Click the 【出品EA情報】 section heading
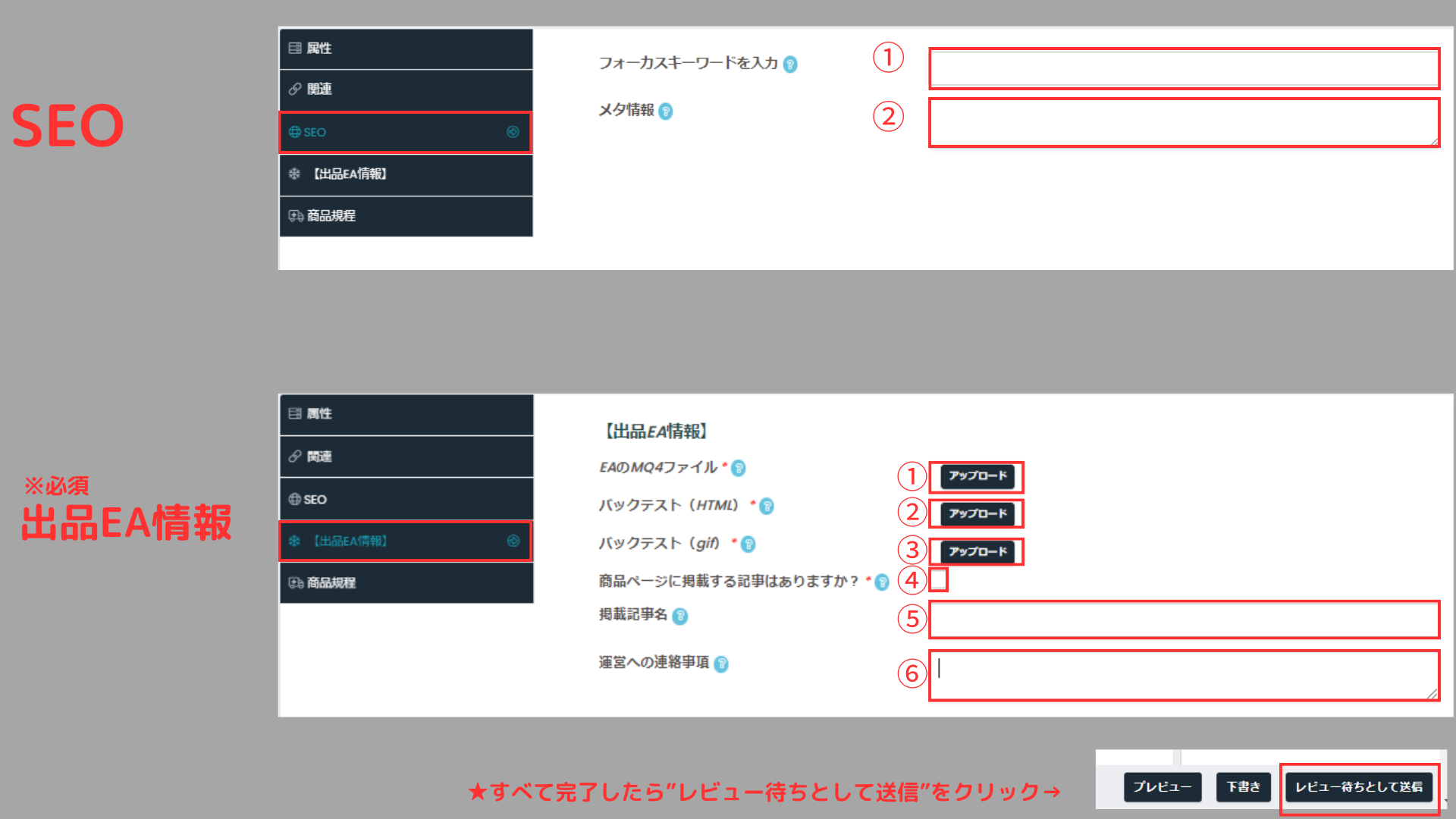This screenshot has width=1456, height=819. click(x=656, y=431)
